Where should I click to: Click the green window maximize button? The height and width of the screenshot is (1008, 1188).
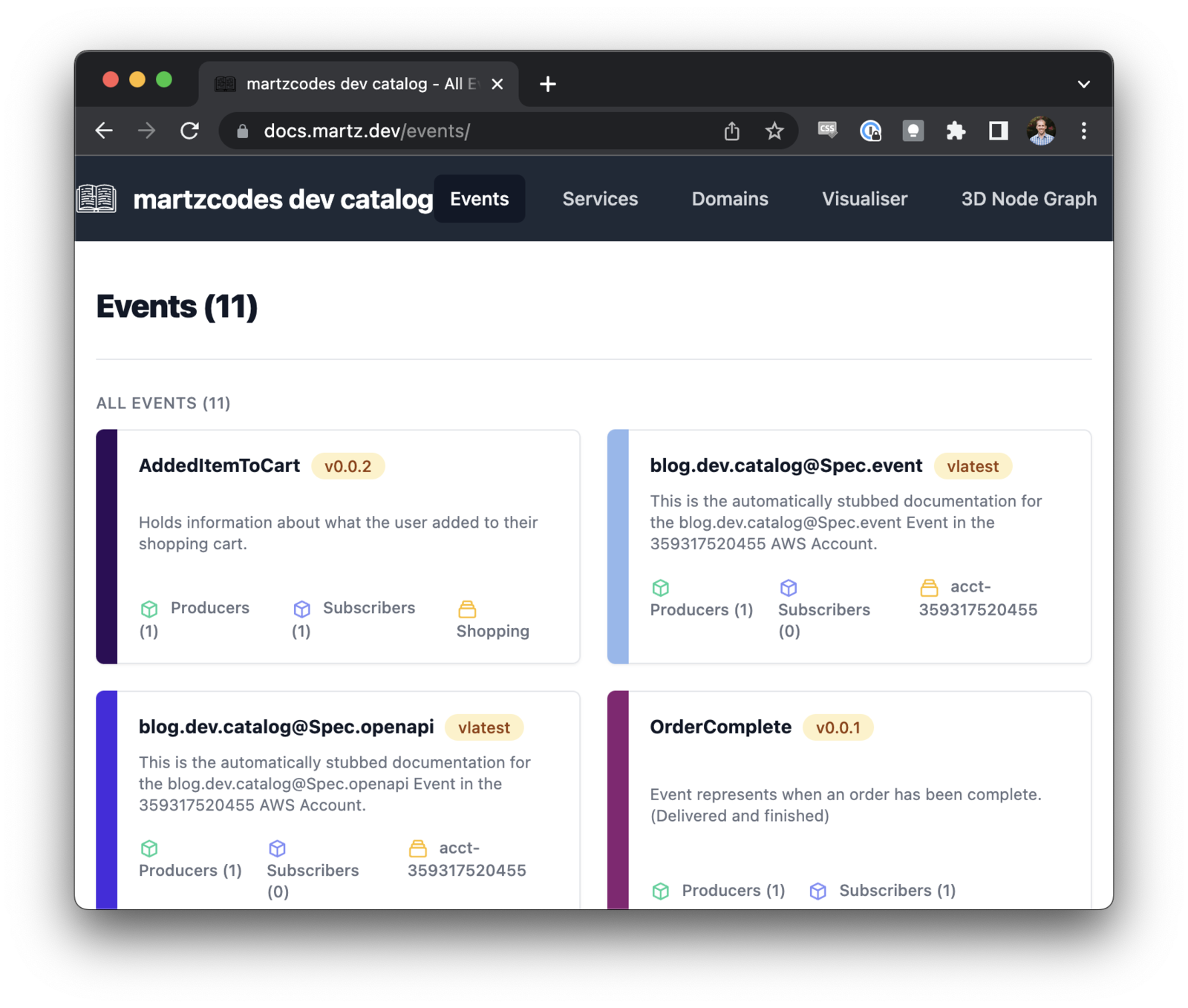coord(164,79)
